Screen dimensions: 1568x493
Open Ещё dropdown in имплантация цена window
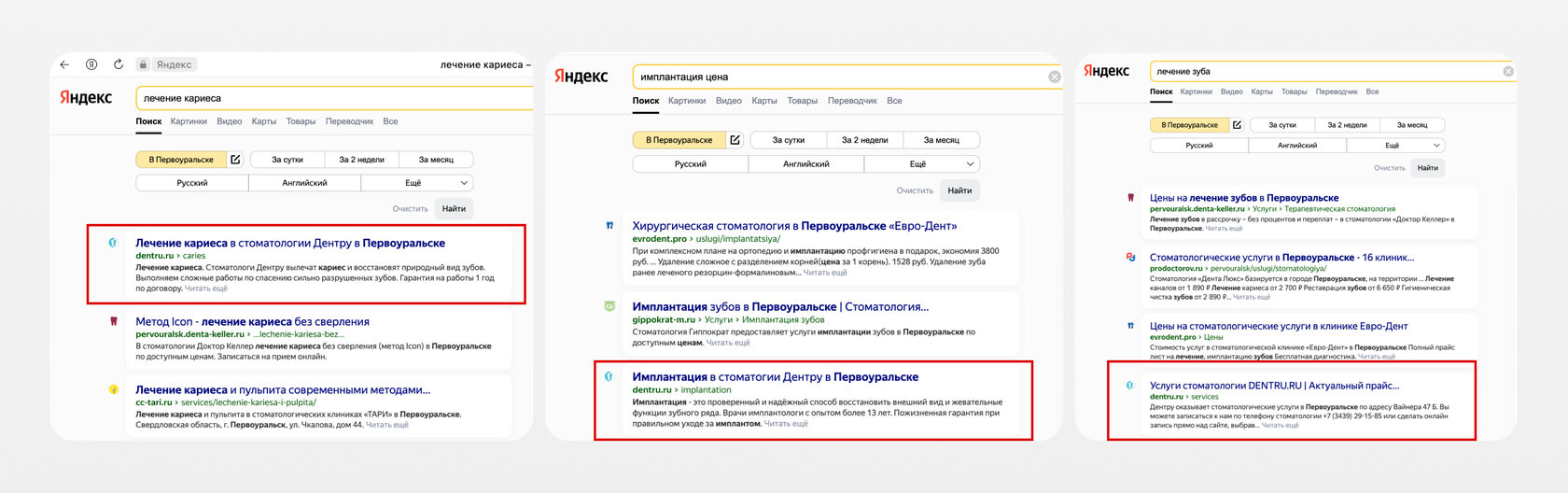pyautogui.click(x=922, y=163)
